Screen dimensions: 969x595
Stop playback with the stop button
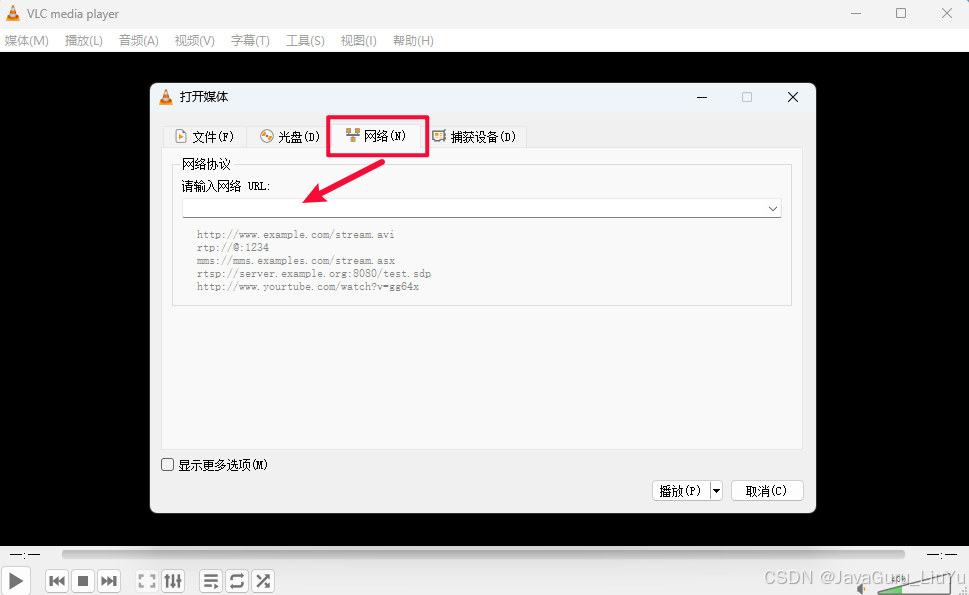83,581
